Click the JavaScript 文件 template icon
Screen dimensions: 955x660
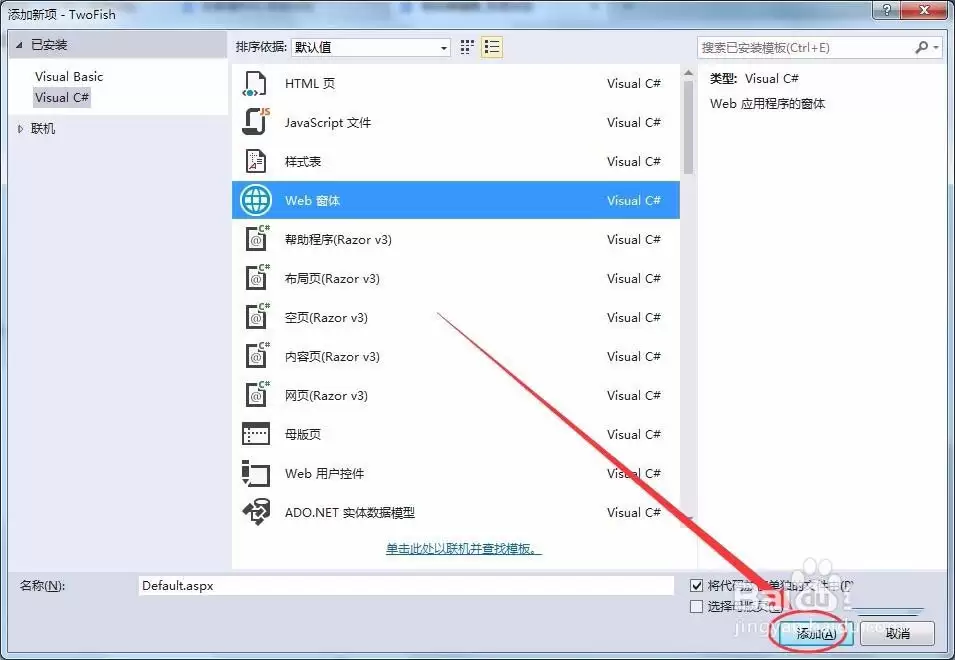pos(255,122)
